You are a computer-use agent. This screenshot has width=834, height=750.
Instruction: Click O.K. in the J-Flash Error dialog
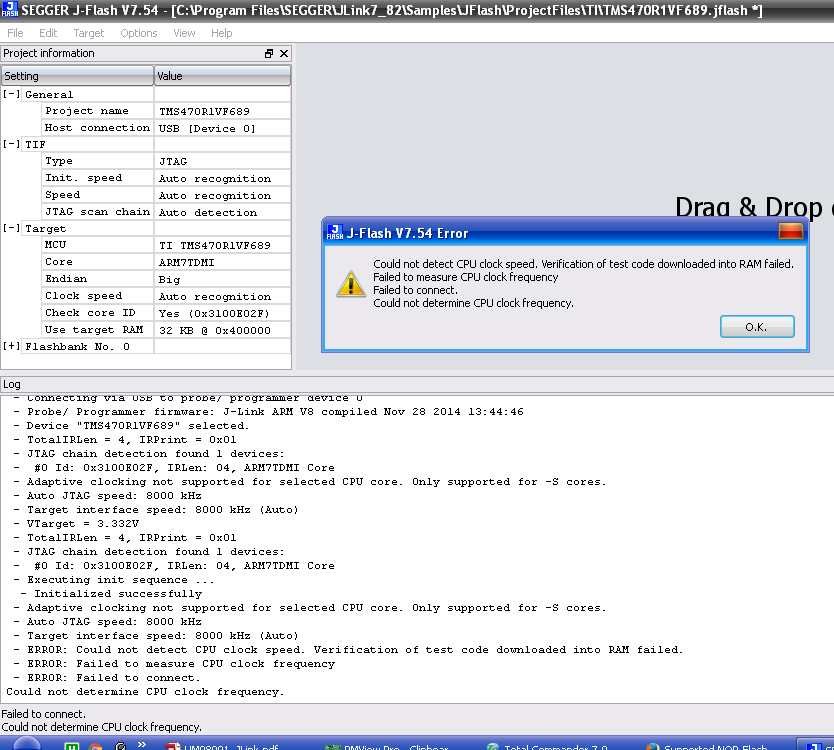click(757, 327)
